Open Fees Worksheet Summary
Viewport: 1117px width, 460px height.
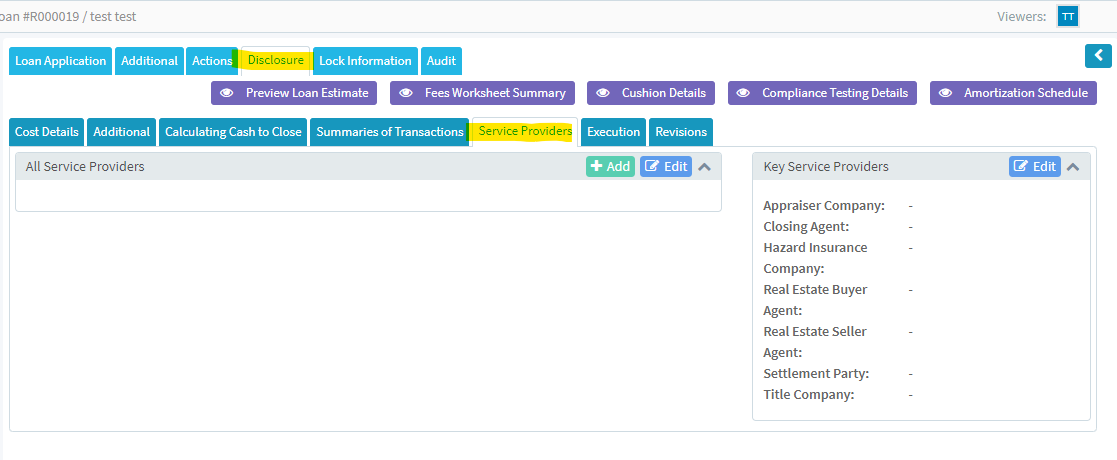[x=483, y=93]
